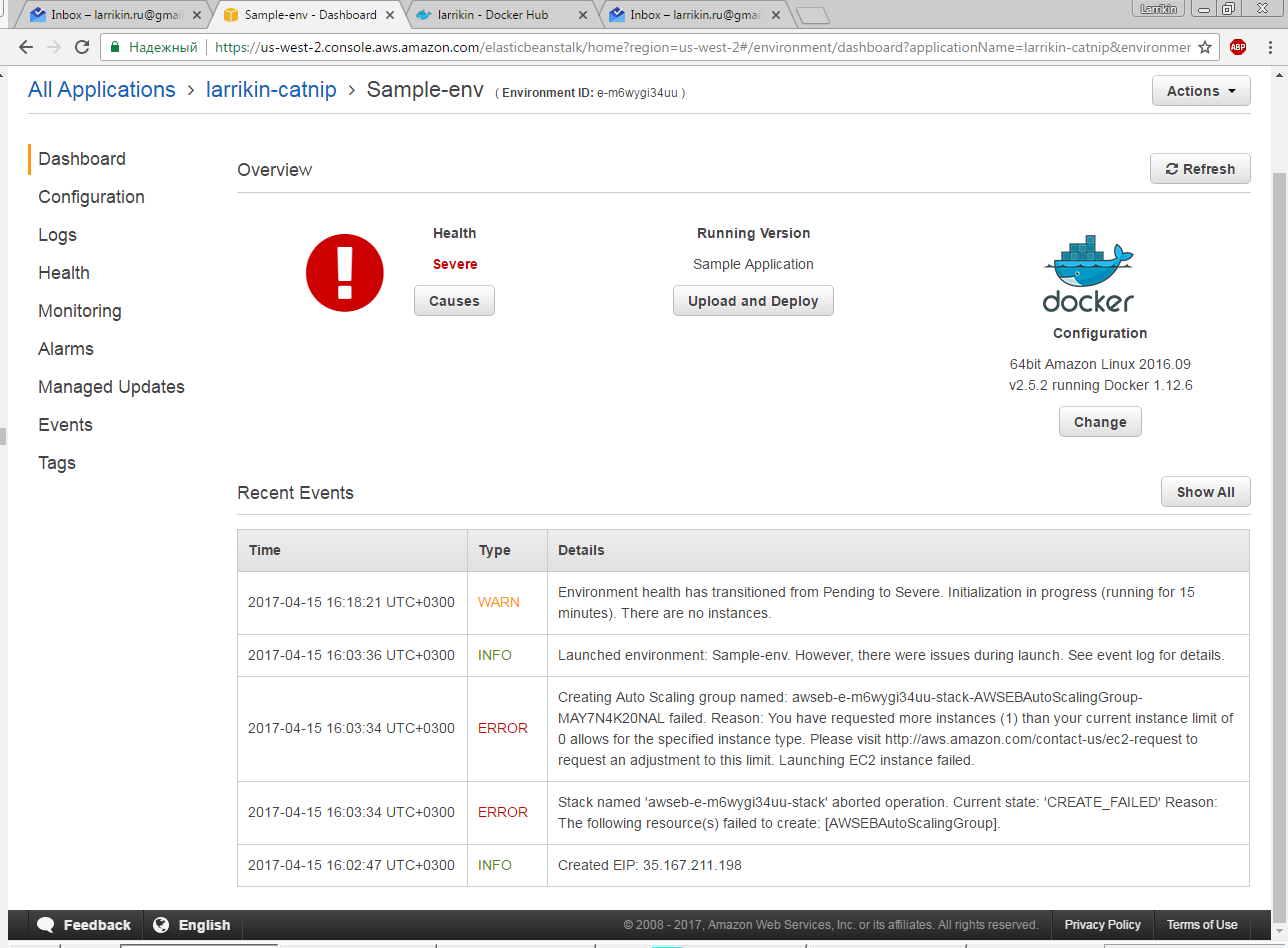The width and height of the screenshot is (1288, 948).
Task: Select Health in the sidebar navigation
Action: (64, 273)
